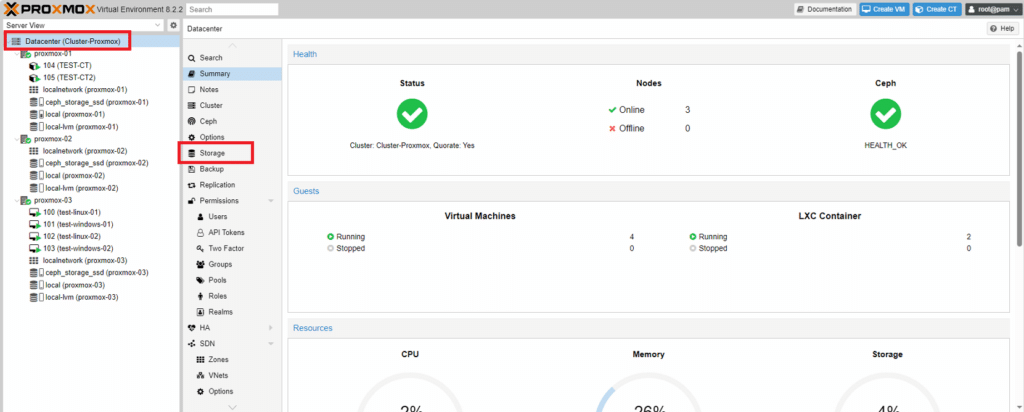Click the Users person icon

click(x=200, y=216)
